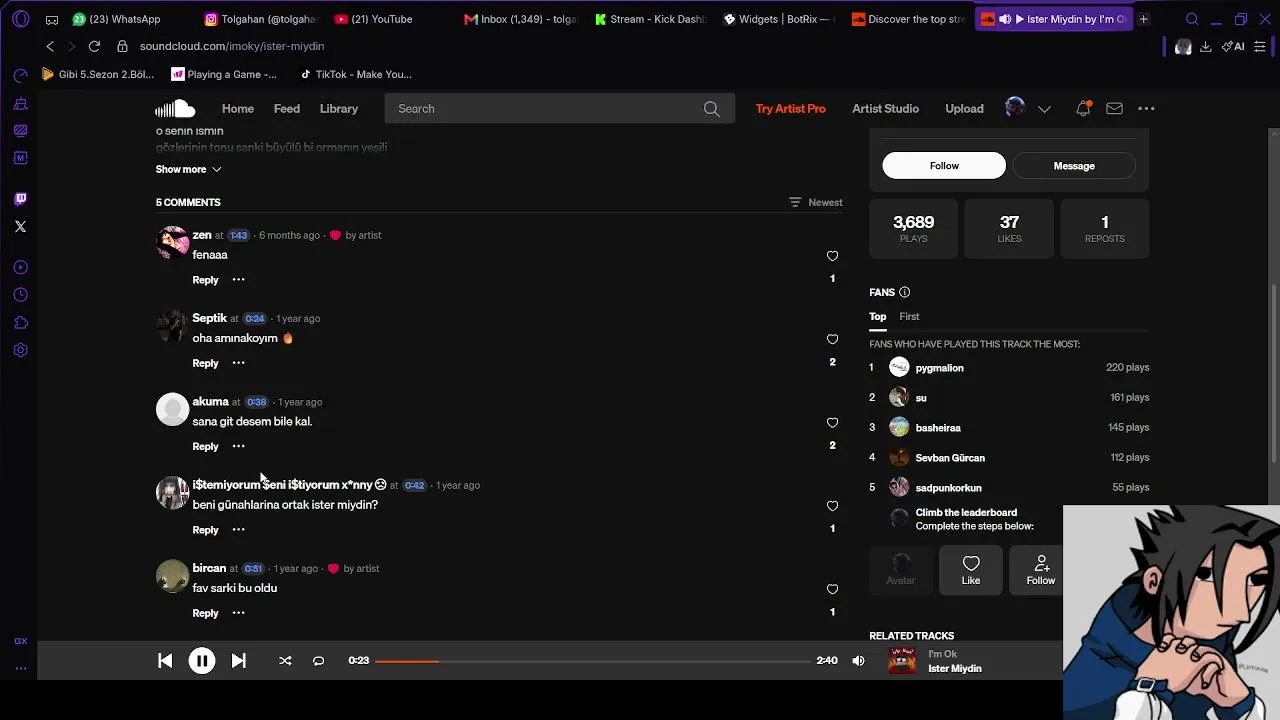
Task: Like Septik's comment
Action: [x=832, y=339]
